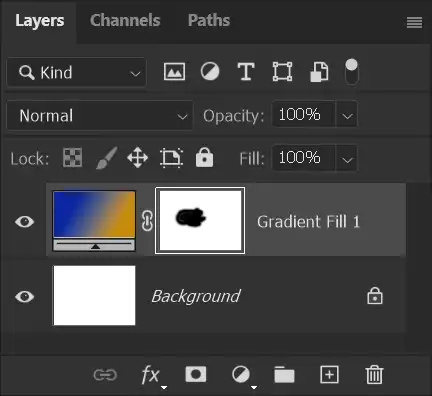Toggle layer filtering switch
The width and height of the screenshot is (432, 396).
352,72
